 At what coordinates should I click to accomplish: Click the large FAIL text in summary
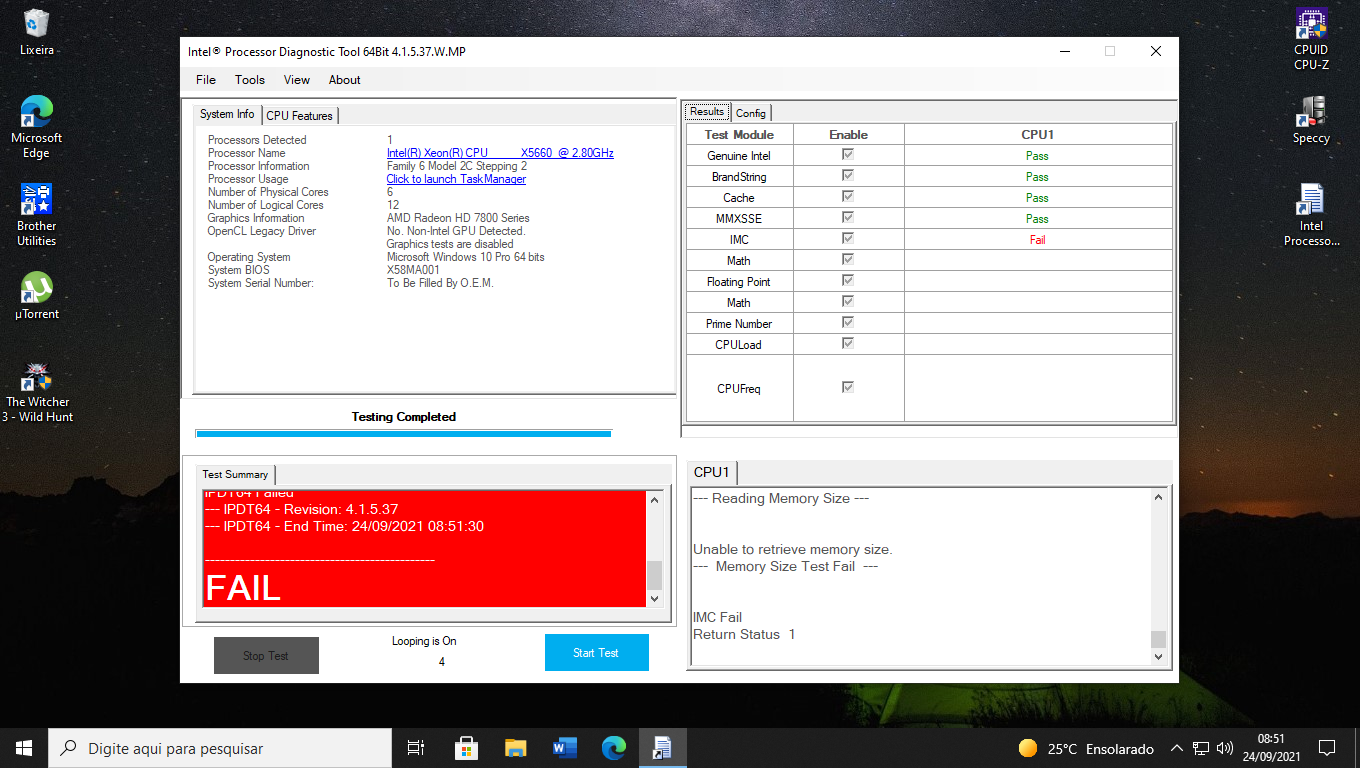(243, 588)
